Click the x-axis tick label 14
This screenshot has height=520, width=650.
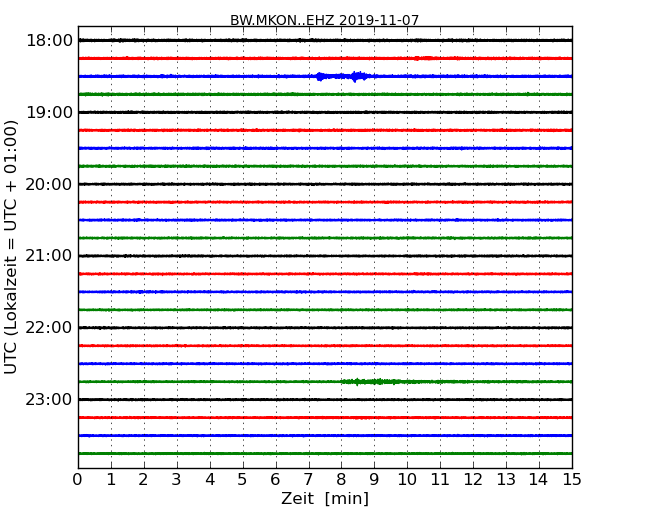tap(539, 479)
